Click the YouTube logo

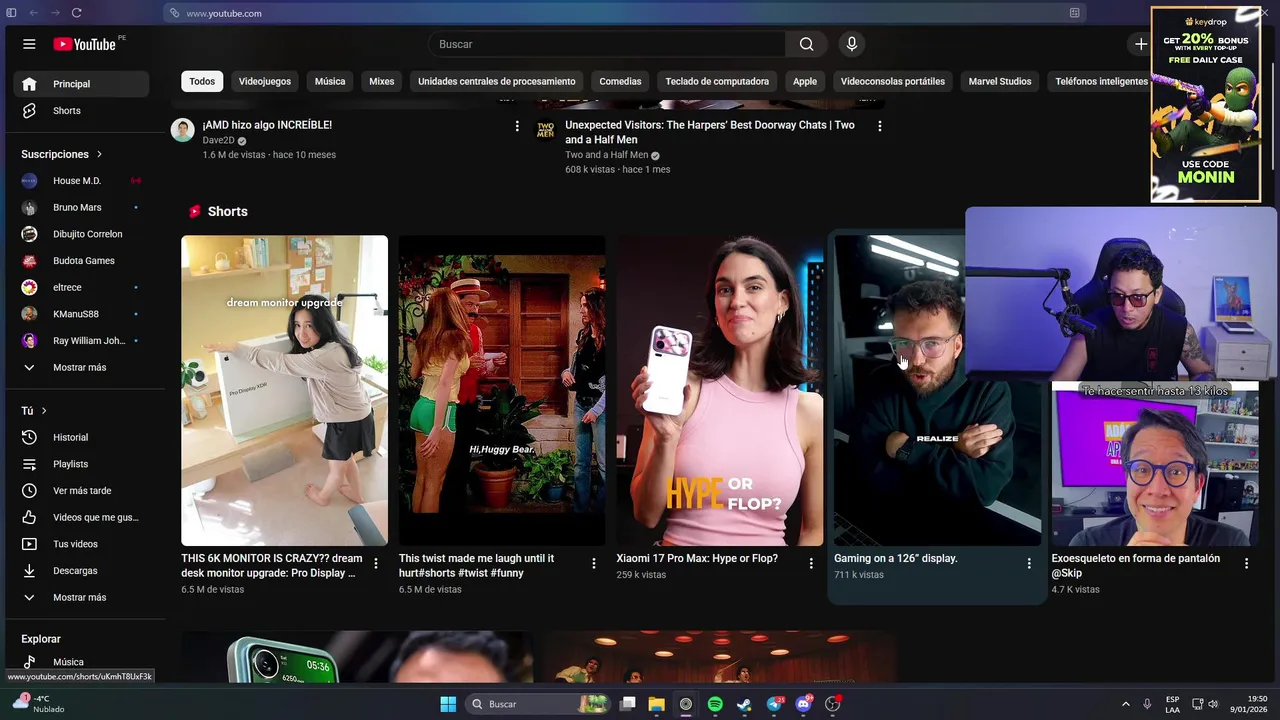point(85,44)
